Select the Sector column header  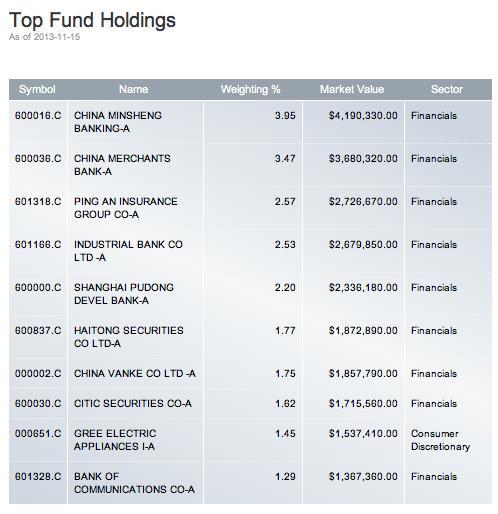point(447,89)
